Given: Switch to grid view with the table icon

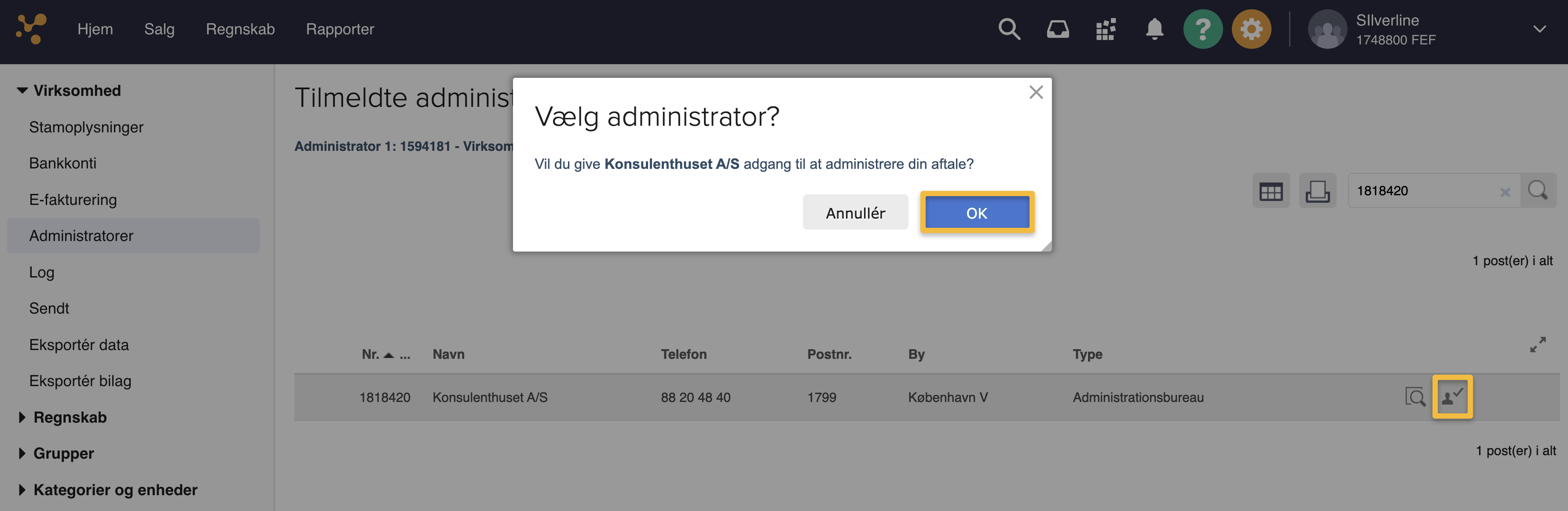Looking at the screenshot, I should click(x=1271, y=190).
